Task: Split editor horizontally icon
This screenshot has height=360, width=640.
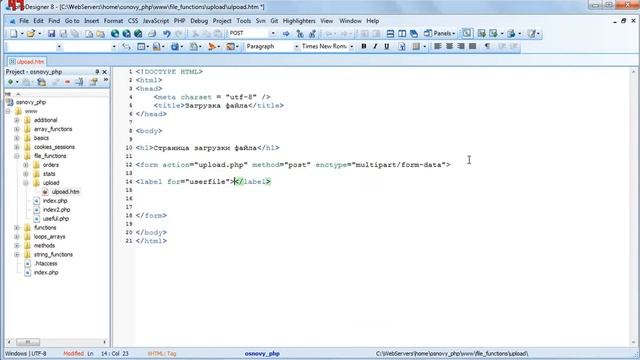Action: (390, 33)
